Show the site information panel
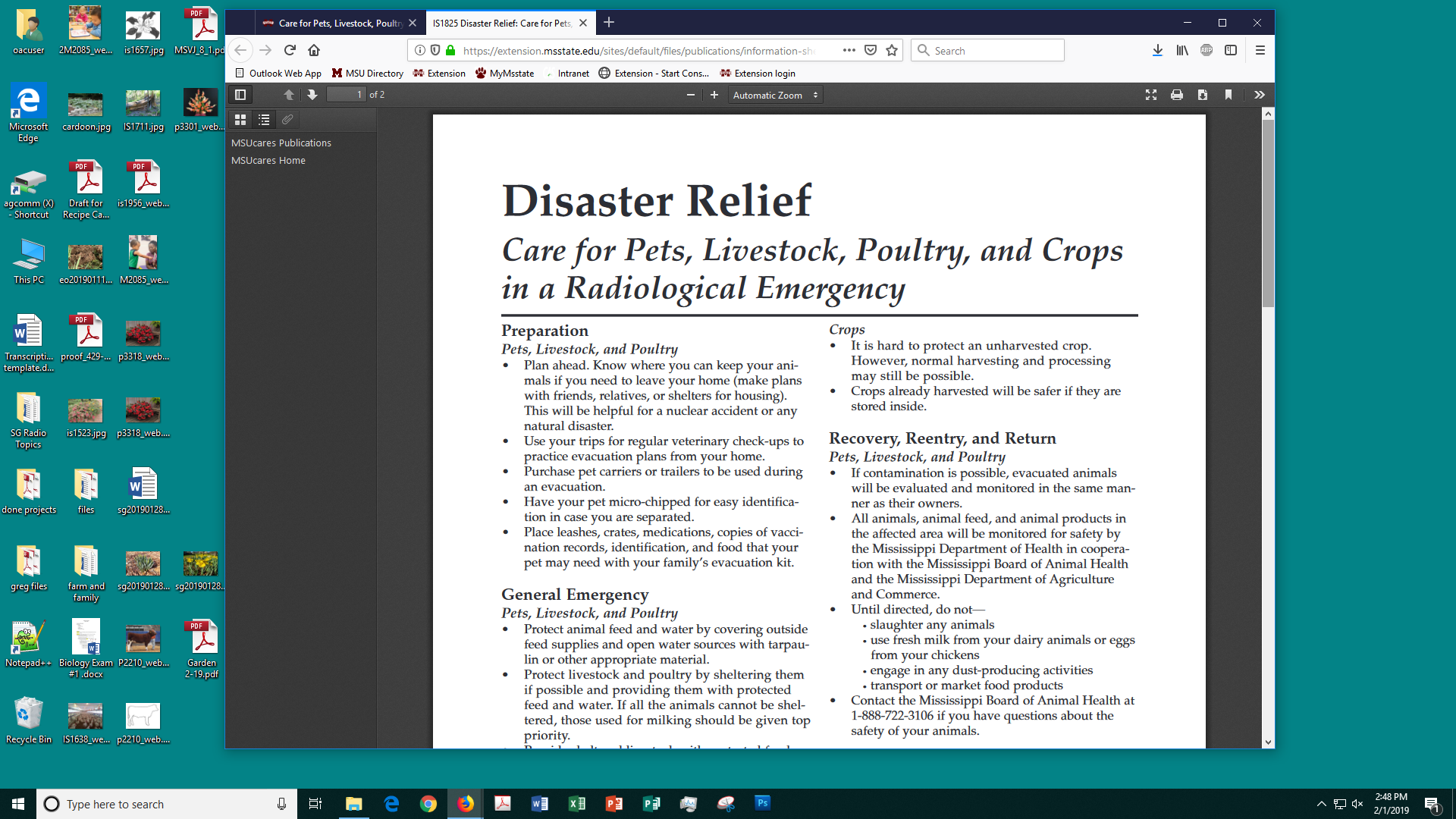This screenshot has height=819, width=1456. pos(420,50)
